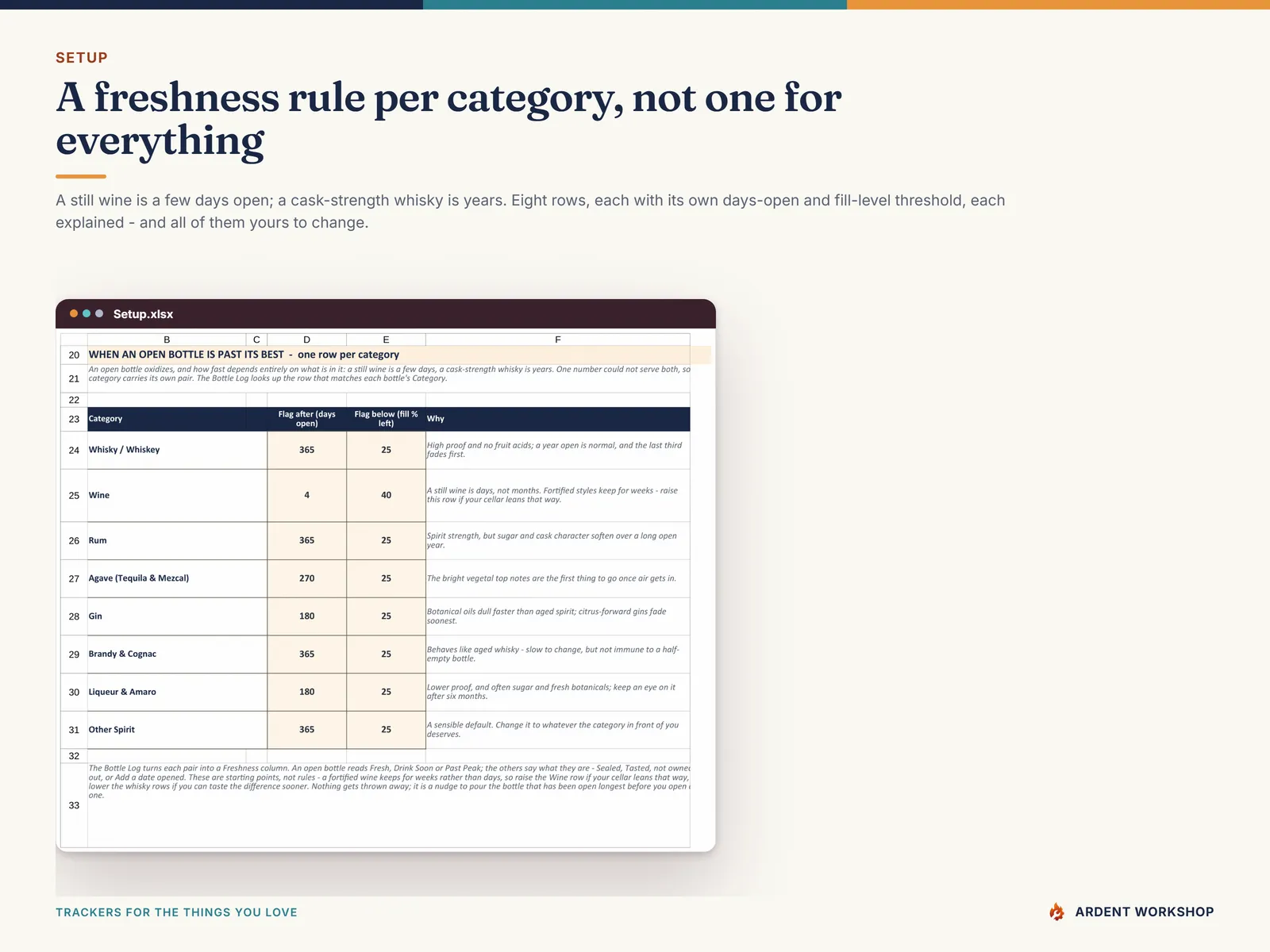1270x952 pixels.
Task: Select the 'Gin' category cell
Action: coord(177,616)
